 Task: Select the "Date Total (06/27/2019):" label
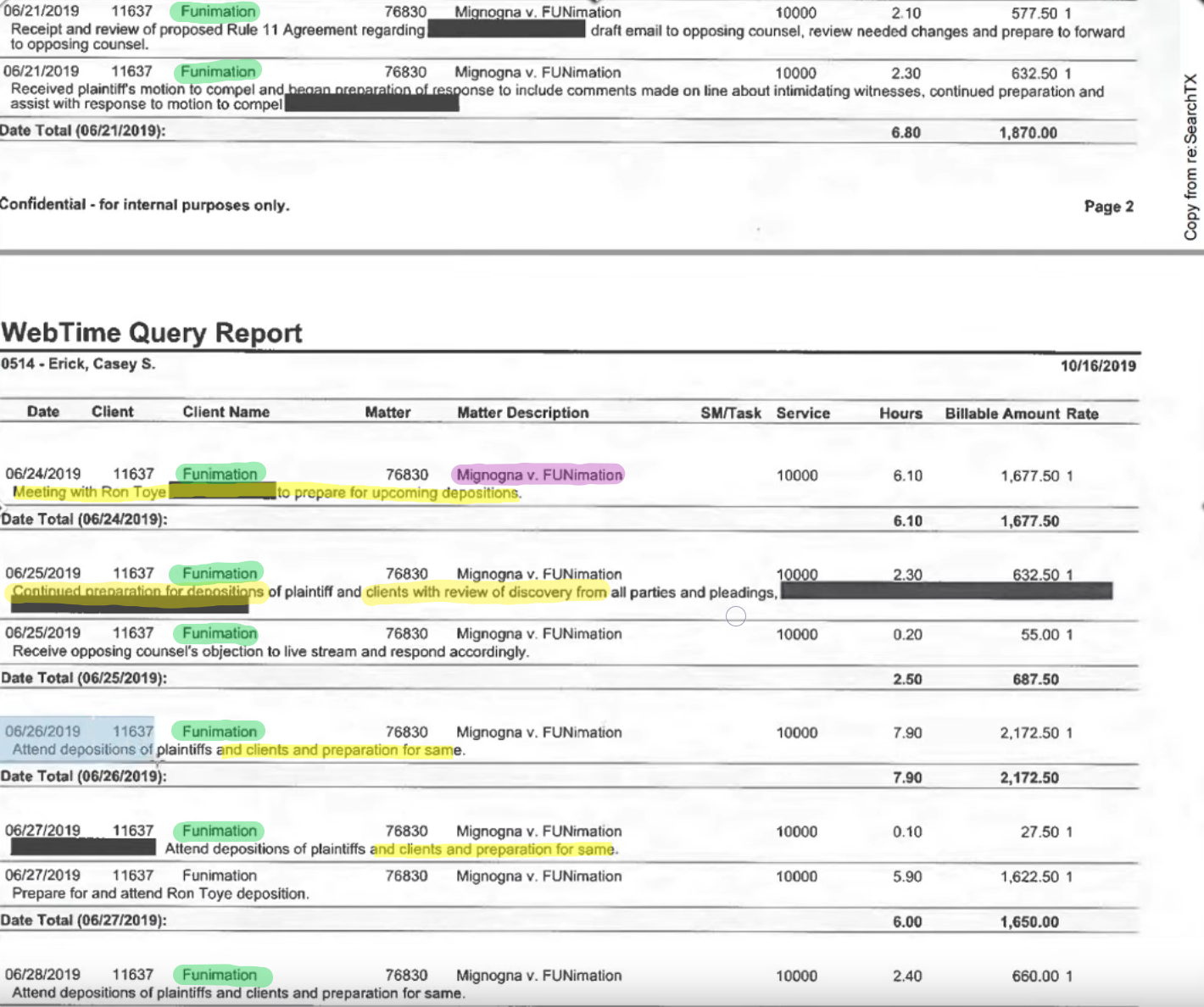pyautogui.click(x=84, y=920)
